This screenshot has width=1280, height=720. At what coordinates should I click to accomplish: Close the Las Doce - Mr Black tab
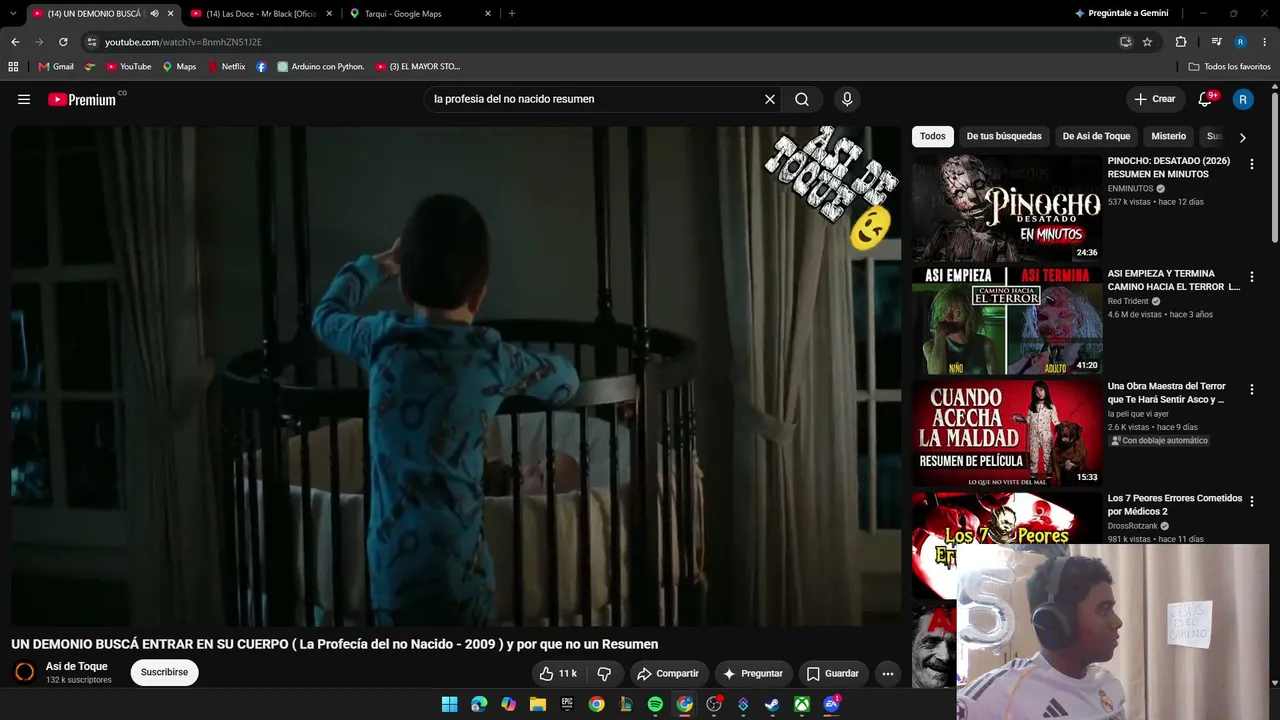point(329,14)
